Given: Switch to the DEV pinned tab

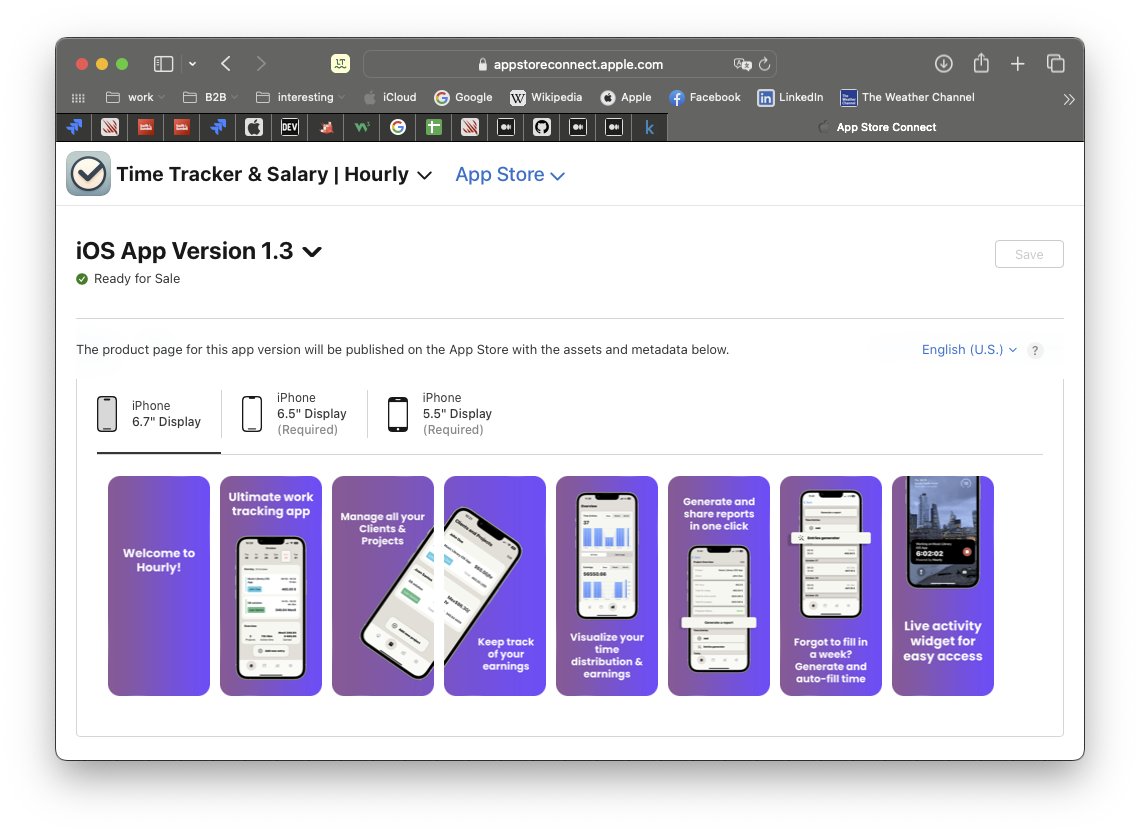Looking at the screenshot, I should pos(289,127).
